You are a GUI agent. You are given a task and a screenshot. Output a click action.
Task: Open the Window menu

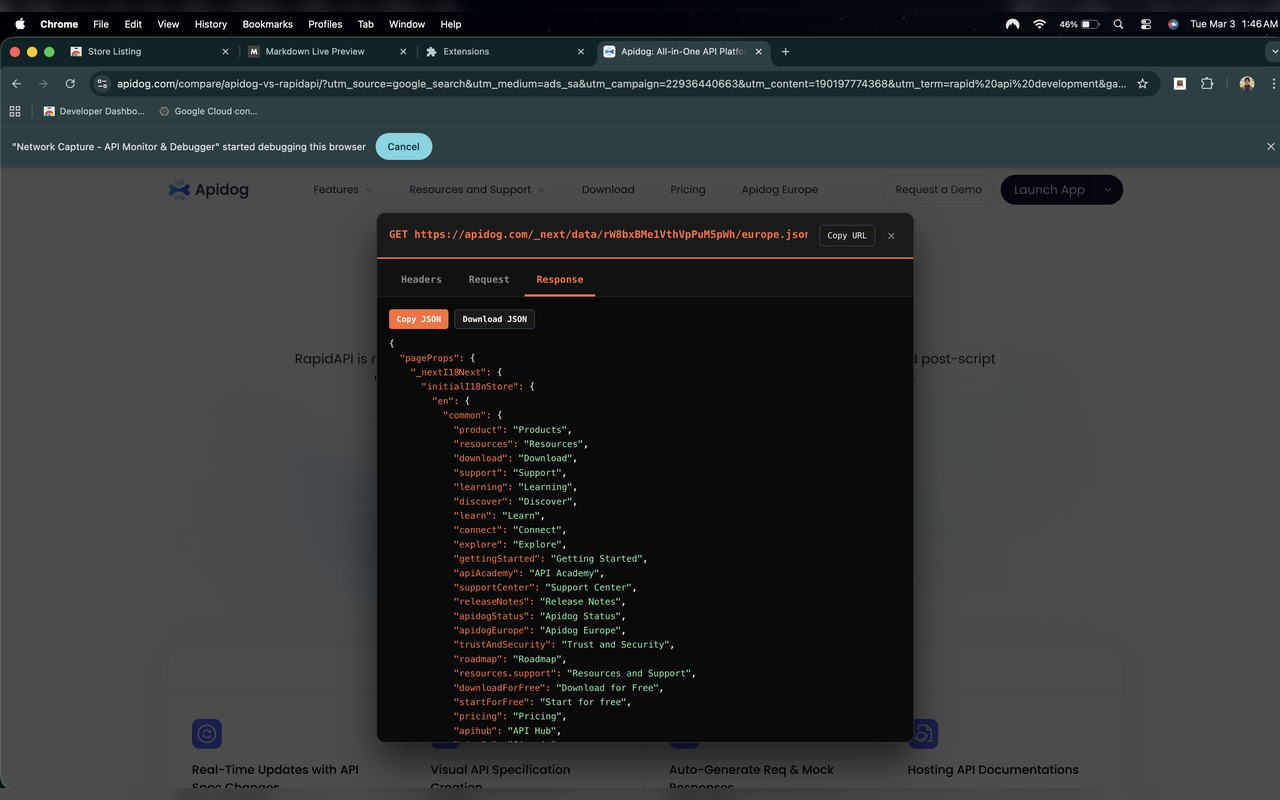[x=406, y=24]
